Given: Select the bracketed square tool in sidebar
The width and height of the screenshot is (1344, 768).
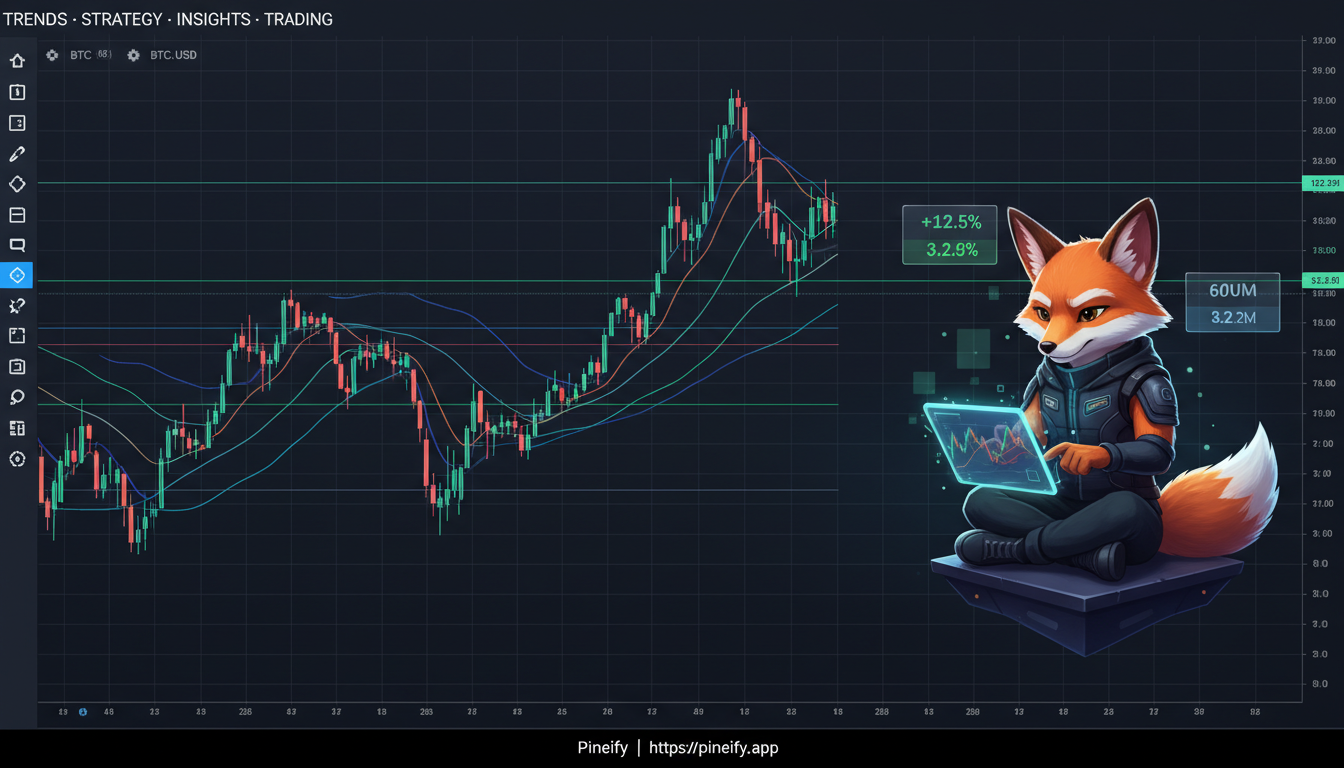Looking at the screenshot, I should (16, 335).
